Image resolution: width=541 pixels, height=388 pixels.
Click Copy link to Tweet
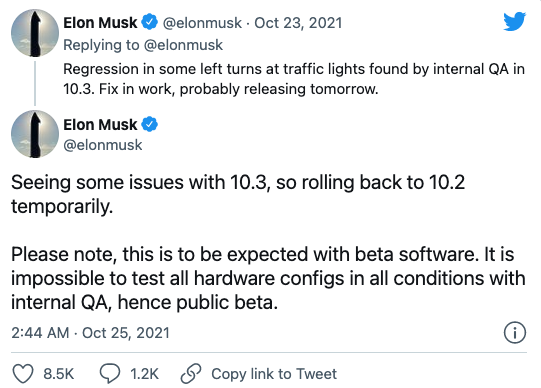click(274, 374)
